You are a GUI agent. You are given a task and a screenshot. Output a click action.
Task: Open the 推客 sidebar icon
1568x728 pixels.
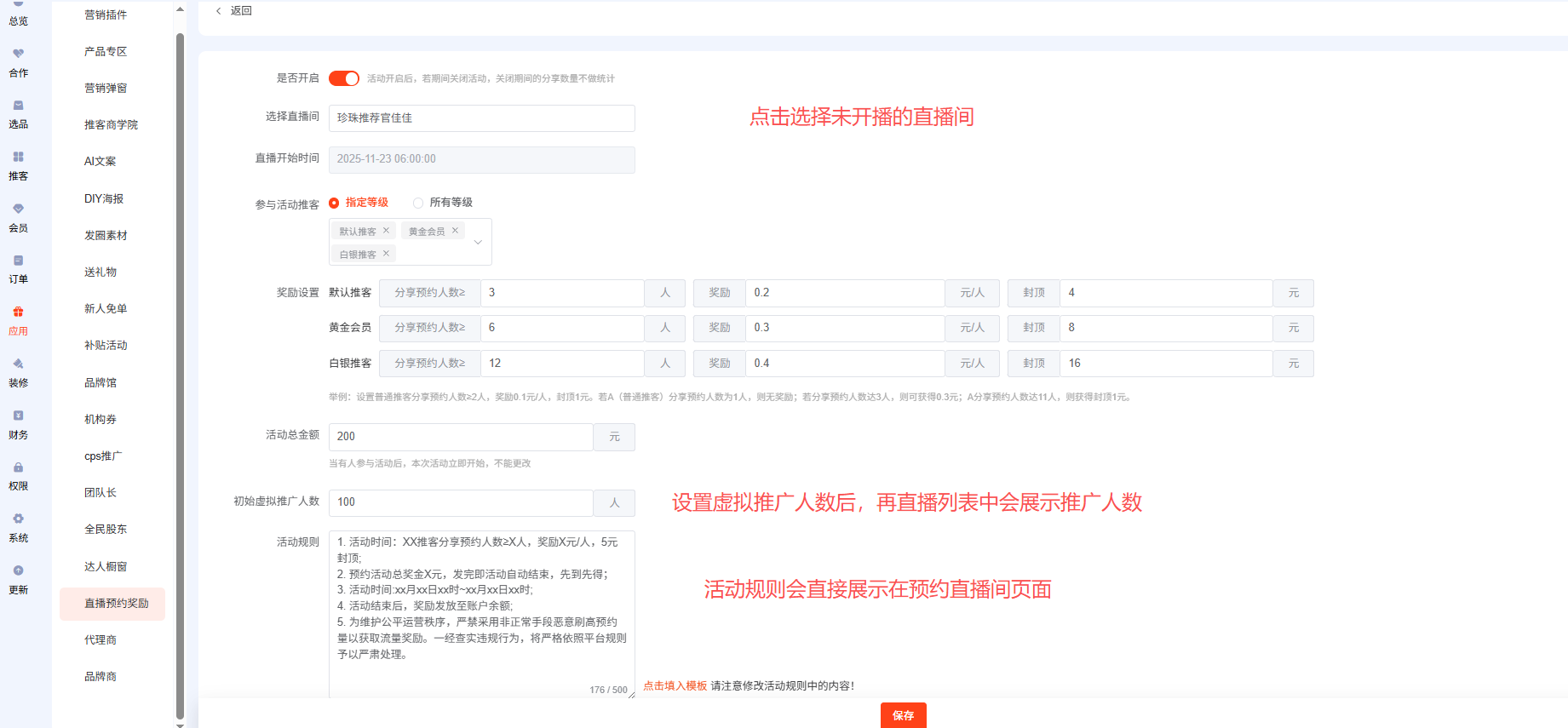[18, 158]
